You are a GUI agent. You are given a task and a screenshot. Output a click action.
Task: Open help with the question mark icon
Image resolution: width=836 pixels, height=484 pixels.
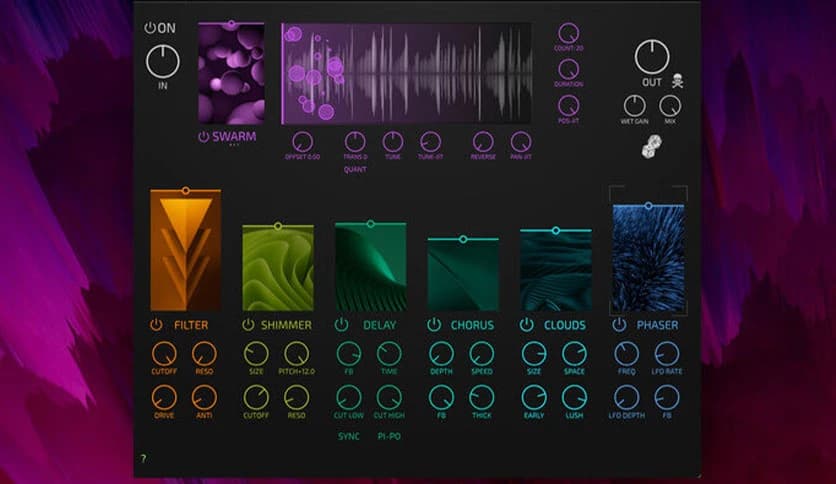(143, 458)
